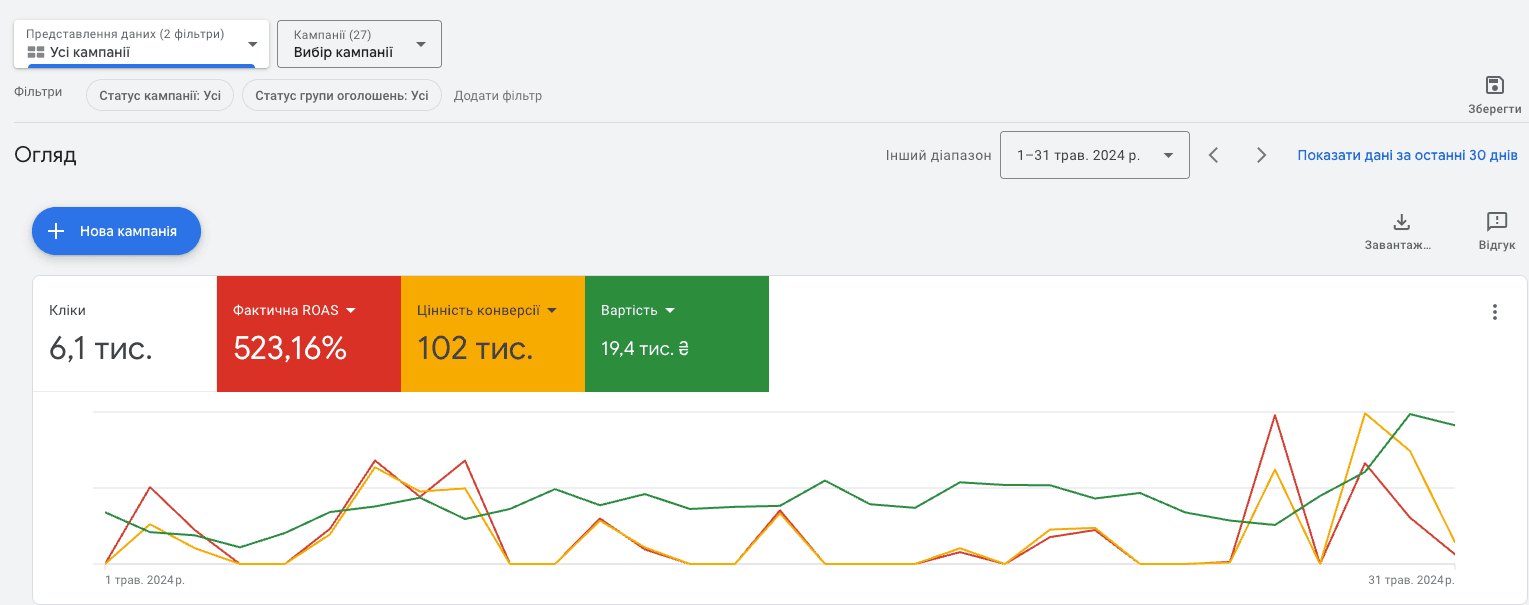
Task: Open the Усі кампанії data view dropdown
Action: [142, 44]
